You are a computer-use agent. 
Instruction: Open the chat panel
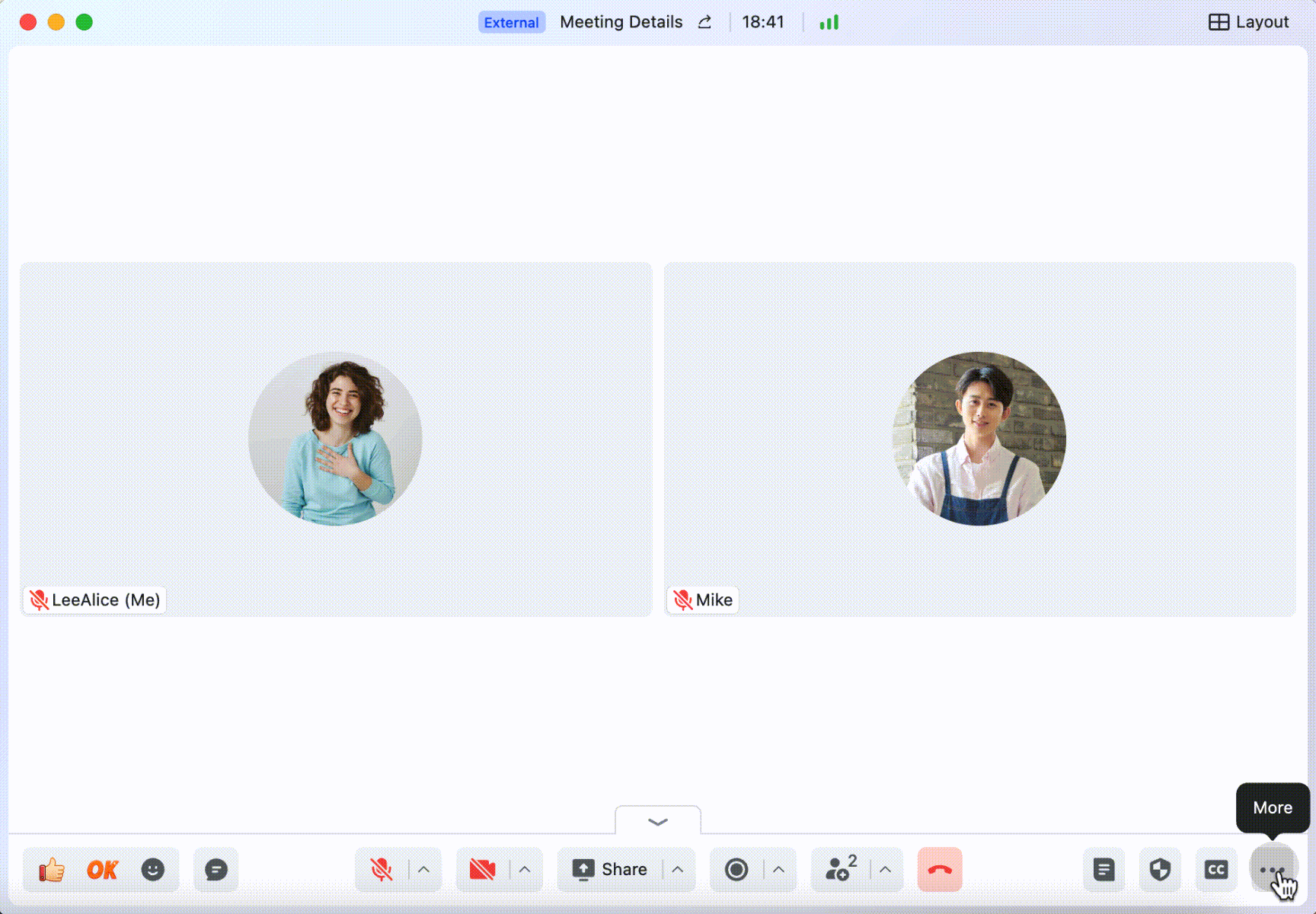[x=216, y=870]
